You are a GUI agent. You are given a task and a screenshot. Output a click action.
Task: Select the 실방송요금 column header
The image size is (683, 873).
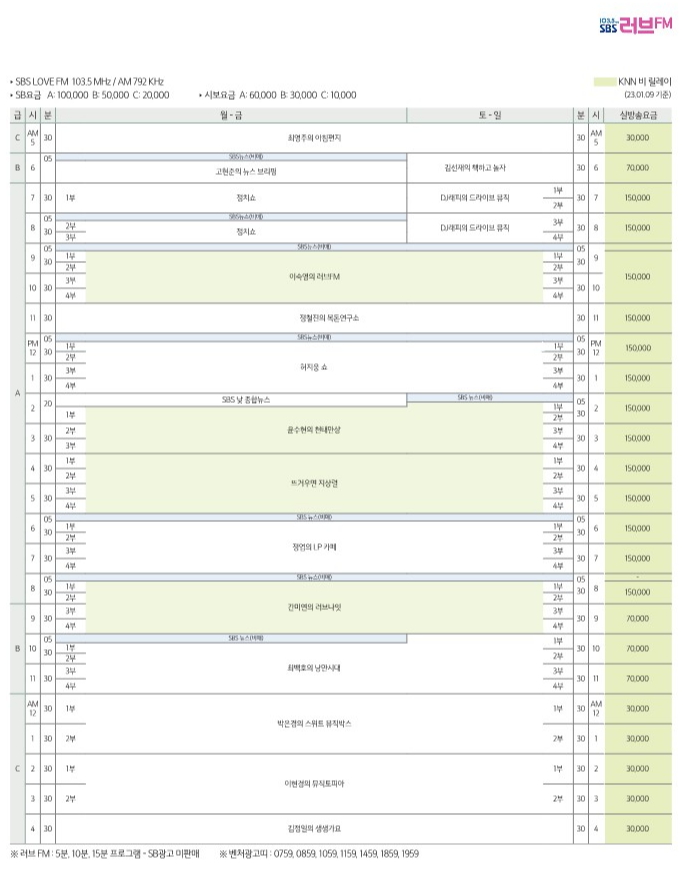coord(638,115)
